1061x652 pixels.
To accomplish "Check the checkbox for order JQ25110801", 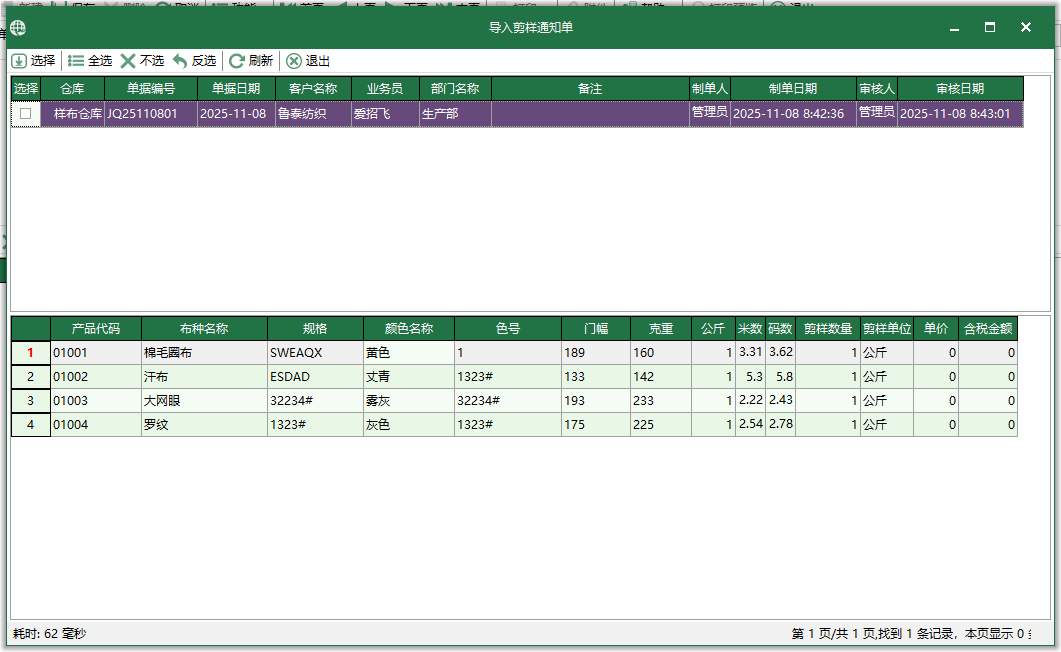I will tap(27, 113).
